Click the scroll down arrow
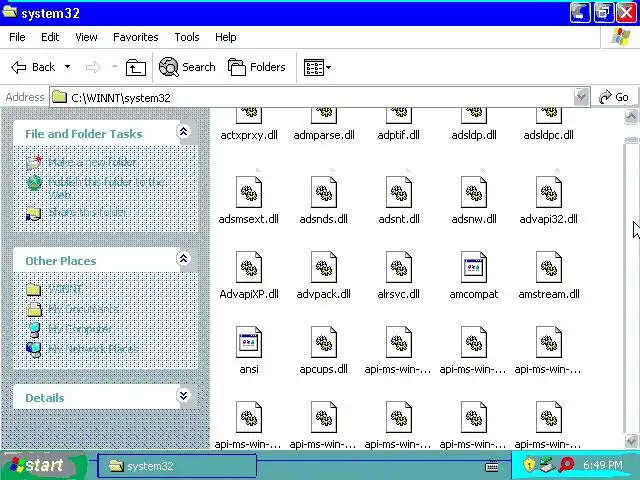 631,441
